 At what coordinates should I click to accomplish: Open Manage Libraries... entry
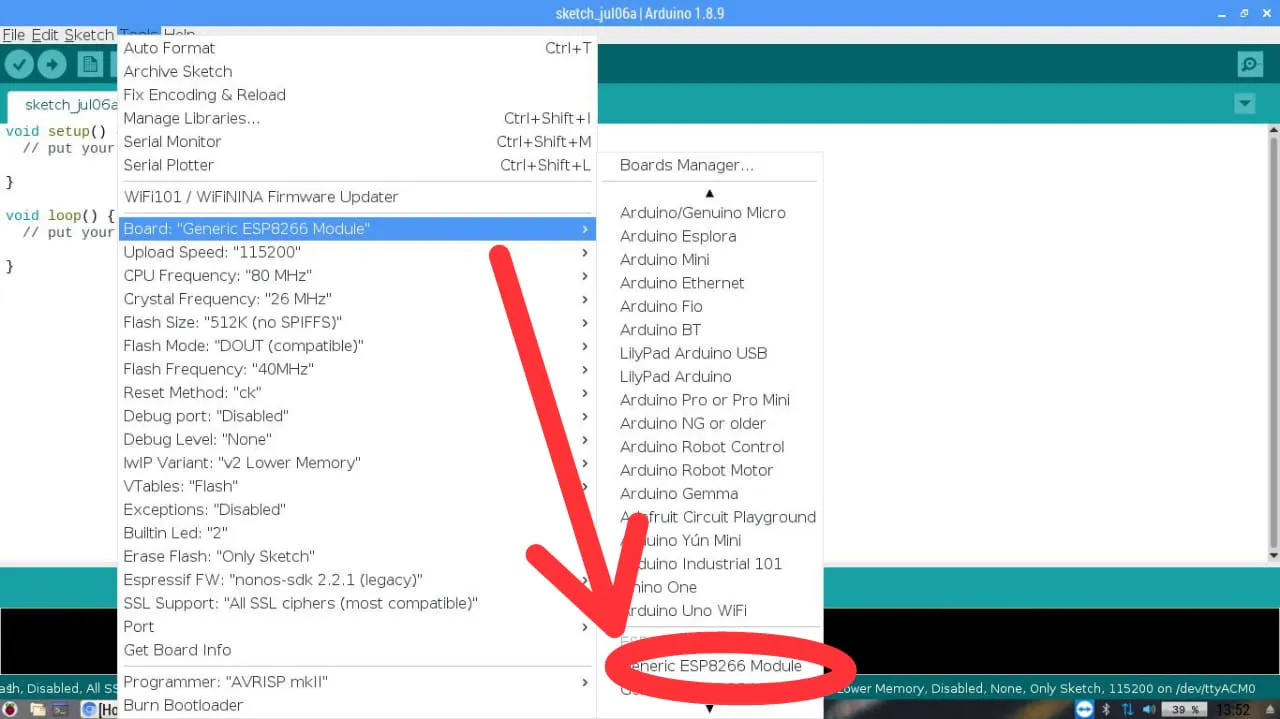click(357, 118)
